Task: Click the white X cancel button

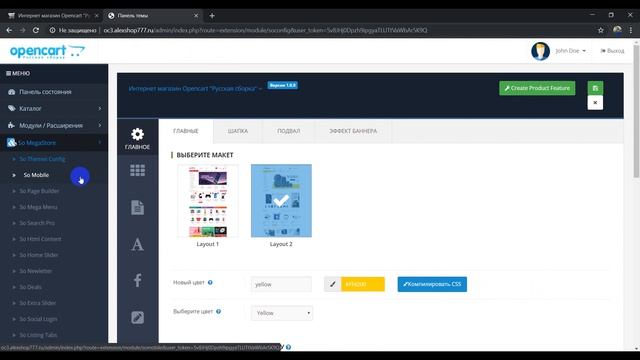Action: (595, 102)
